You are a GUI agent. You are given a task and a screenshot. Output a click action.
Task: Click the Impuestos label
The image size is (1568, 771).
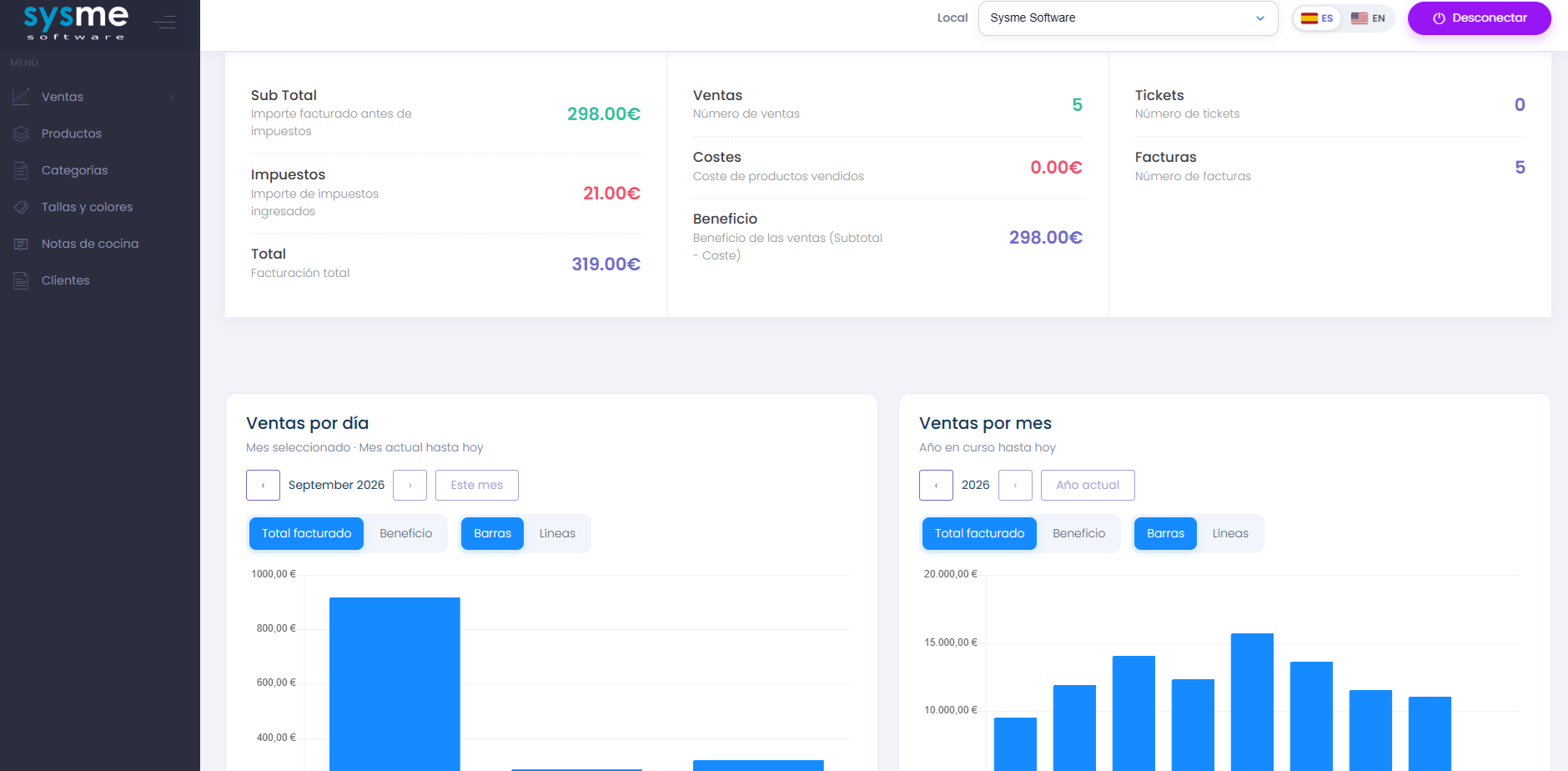pos(288,175)
